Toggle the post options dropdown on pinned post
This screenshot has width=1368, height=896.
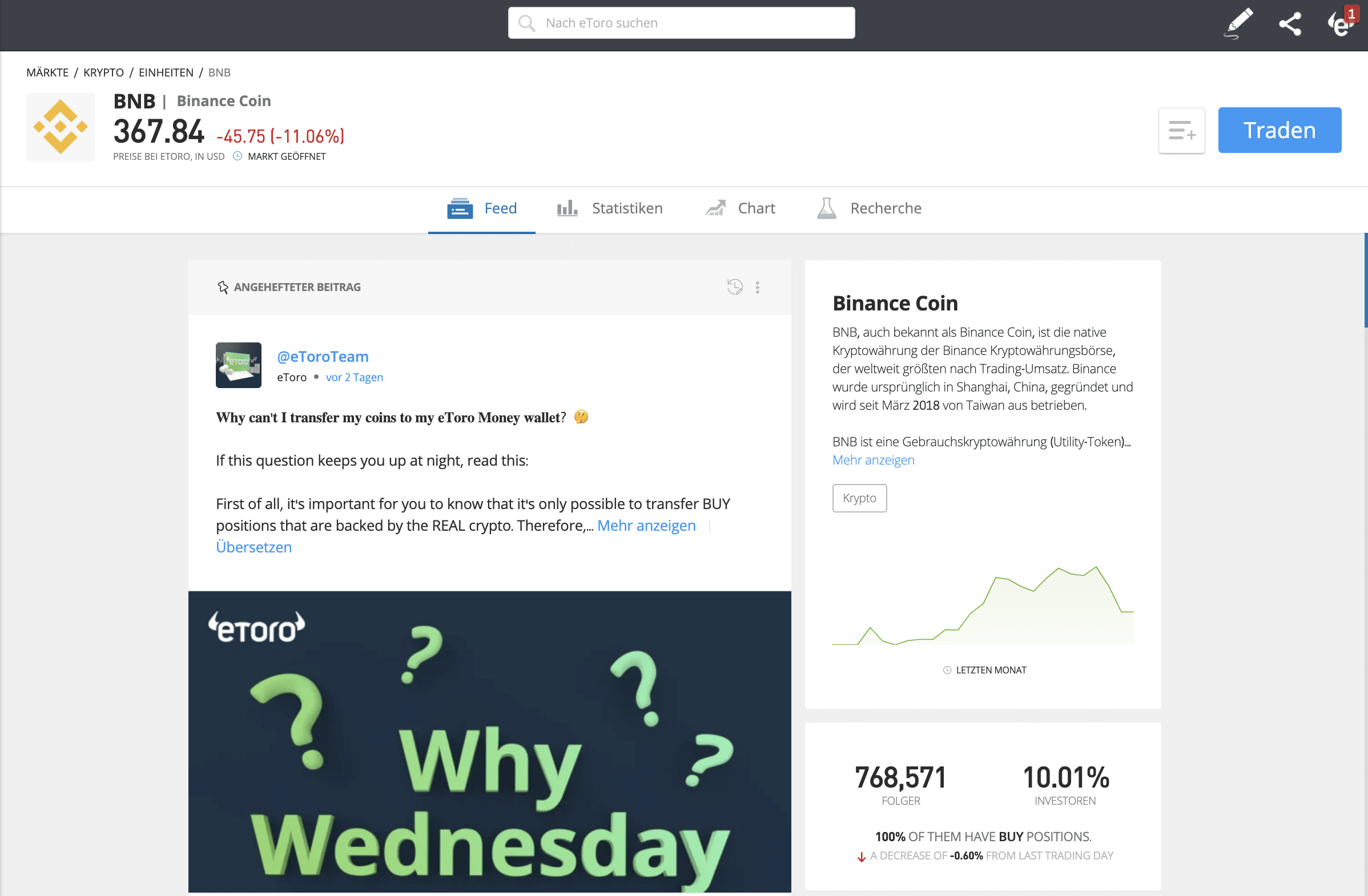758,287
